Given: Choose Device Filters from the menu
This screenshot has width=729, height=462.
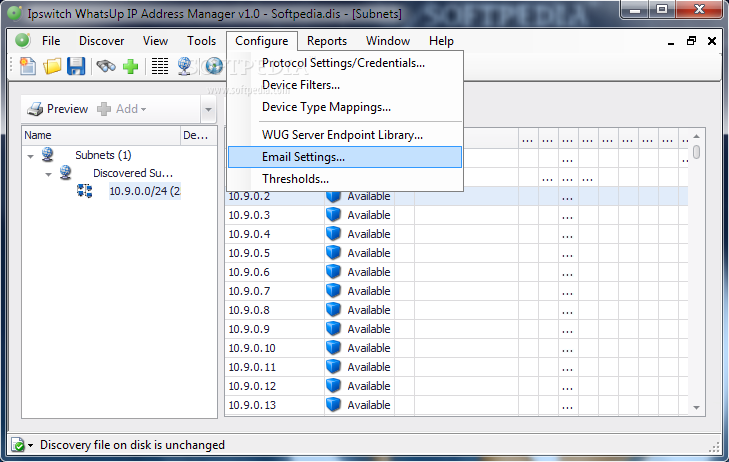Looking at the screenshot, I should pyautogui.click(x=345, y=85).
